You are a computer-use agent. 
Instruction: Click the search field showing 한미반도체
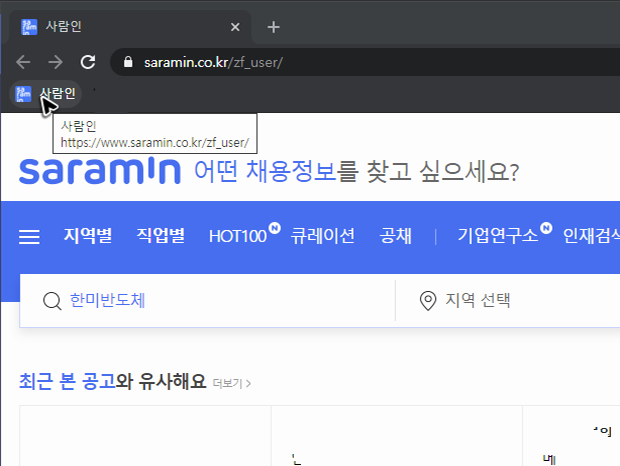[x=208, y=300]
